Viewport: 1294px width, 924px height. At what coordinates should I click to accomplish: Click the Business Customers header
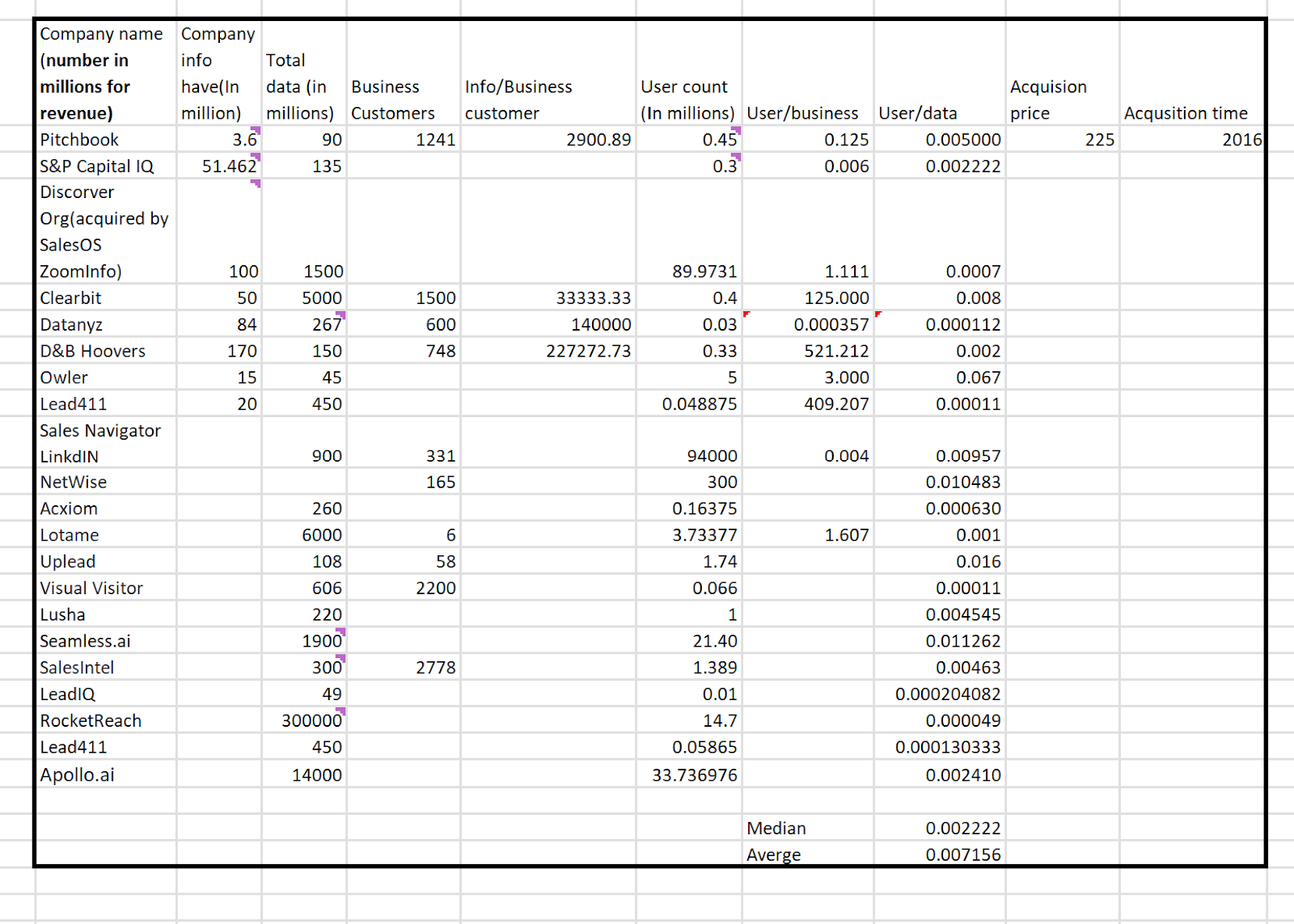[x=404, y=73]
